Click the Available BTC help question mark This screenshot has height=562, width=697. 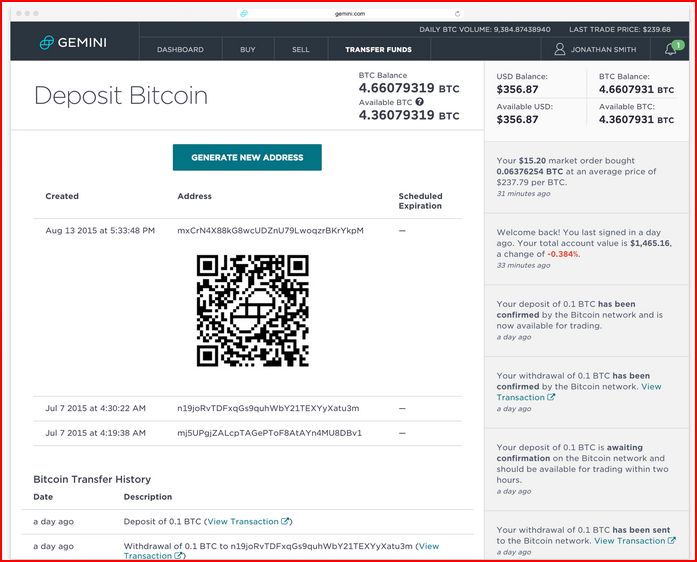click(x=419, y=102)
